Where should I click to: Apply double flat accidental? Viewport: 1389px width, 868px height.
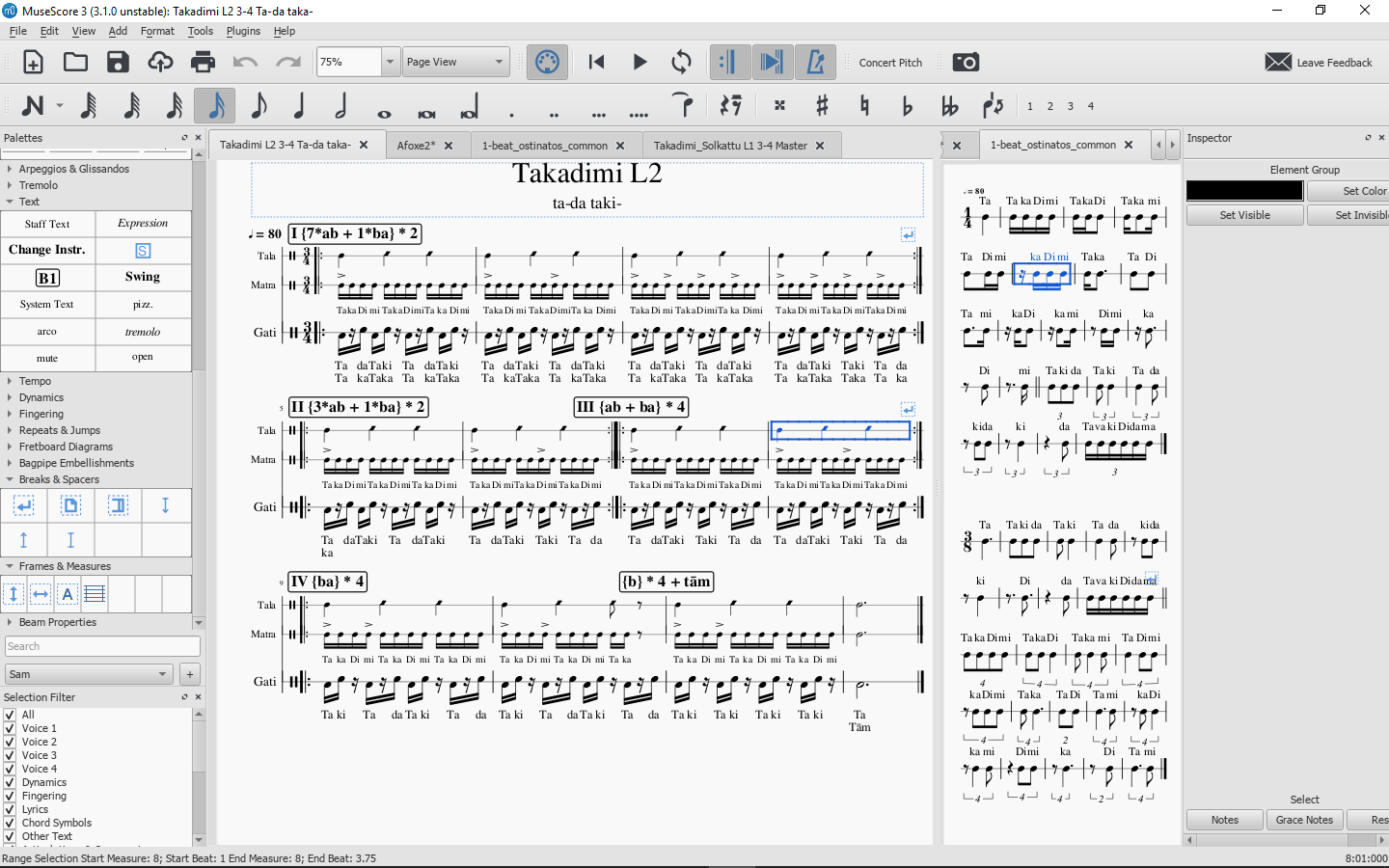(949, 105)
